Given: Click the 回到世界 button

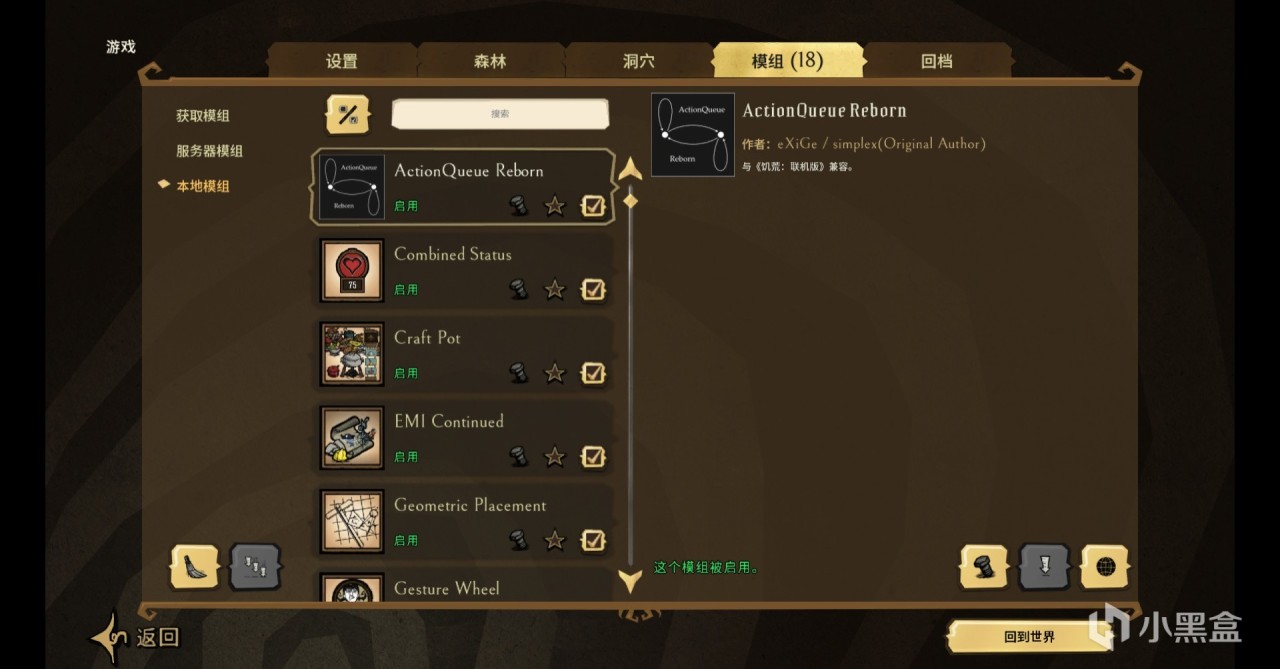Looking at the screenshot, I should point(1029,636).
